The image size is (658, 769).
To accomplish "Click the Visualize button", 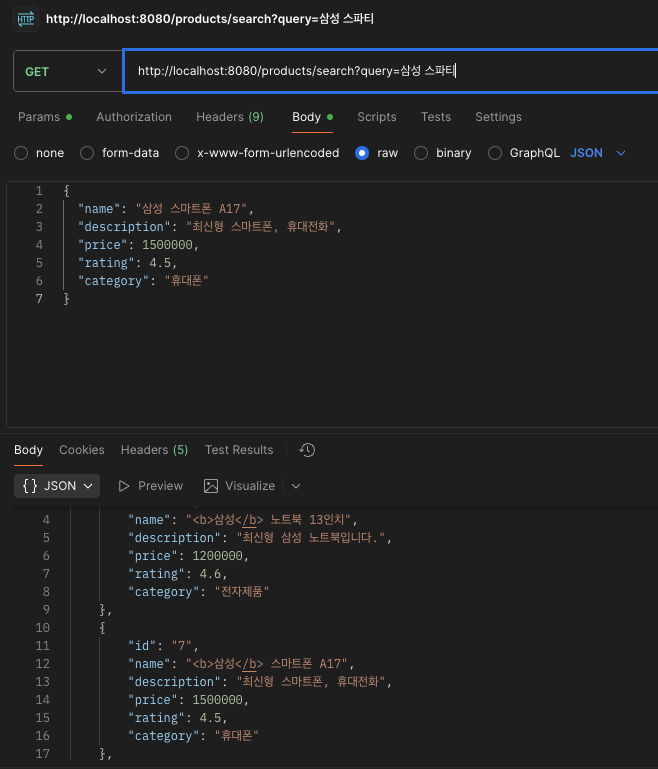I will [x=239, y=486].
